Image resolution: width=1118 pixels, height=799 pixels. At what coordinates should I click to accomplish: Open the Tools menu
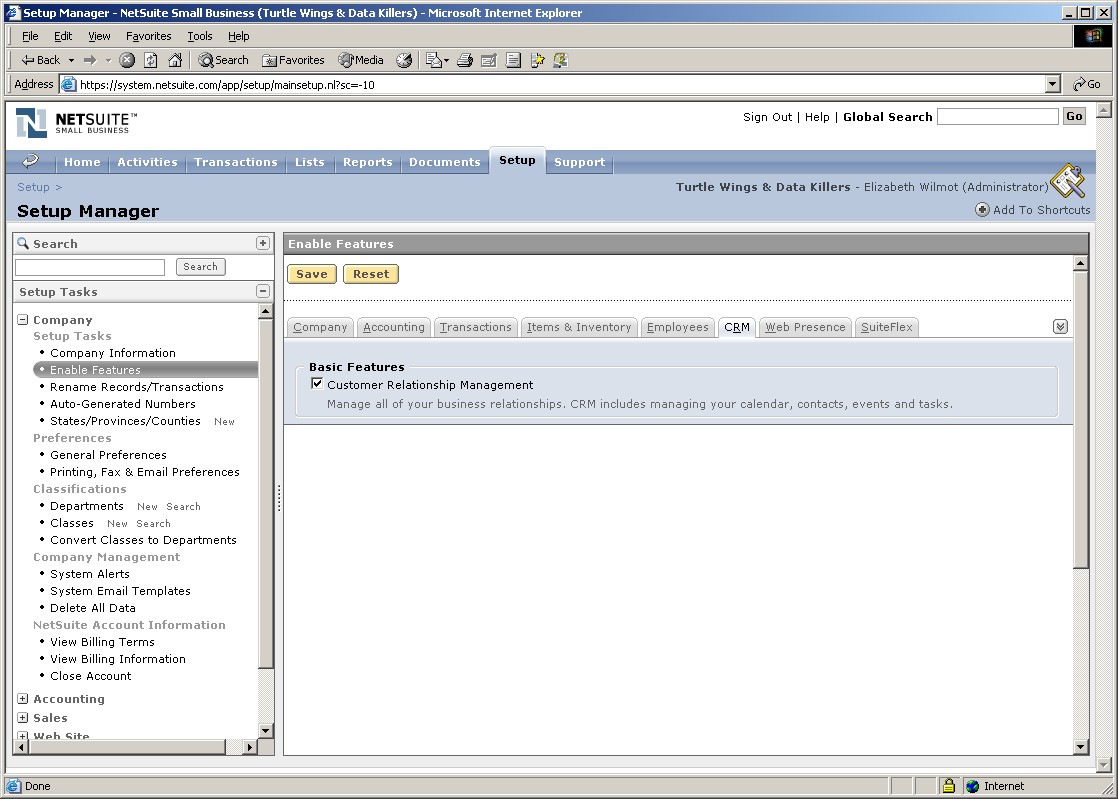click(x=200, y=36)
